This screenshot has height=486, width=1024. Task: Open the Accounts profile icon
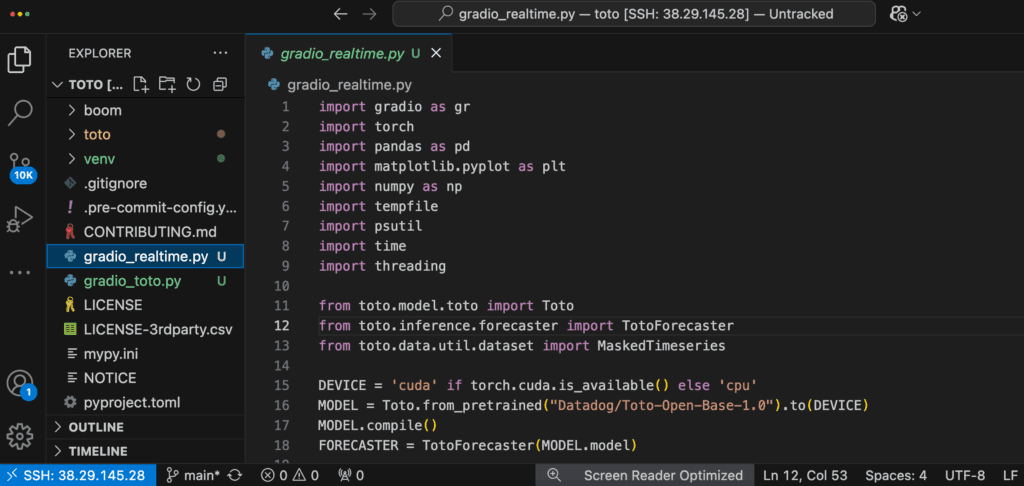20,383
